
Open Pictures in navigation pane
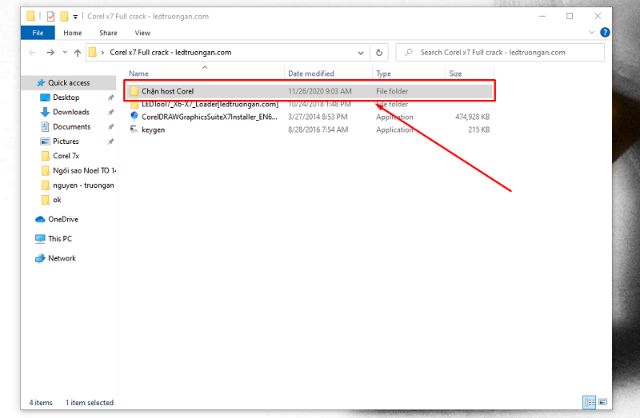pos(65,141)
